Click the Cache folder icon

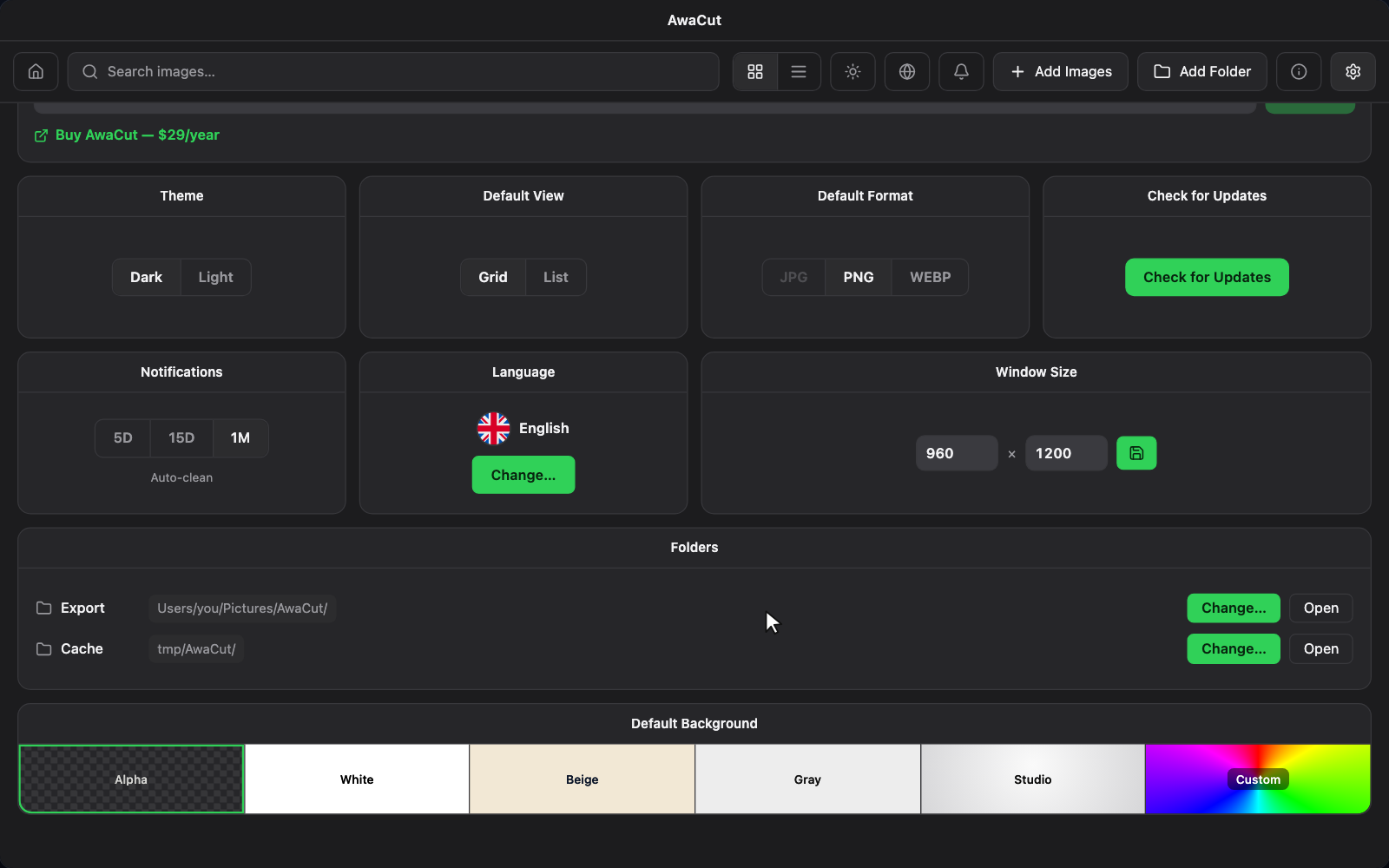[x=43, y=649]
